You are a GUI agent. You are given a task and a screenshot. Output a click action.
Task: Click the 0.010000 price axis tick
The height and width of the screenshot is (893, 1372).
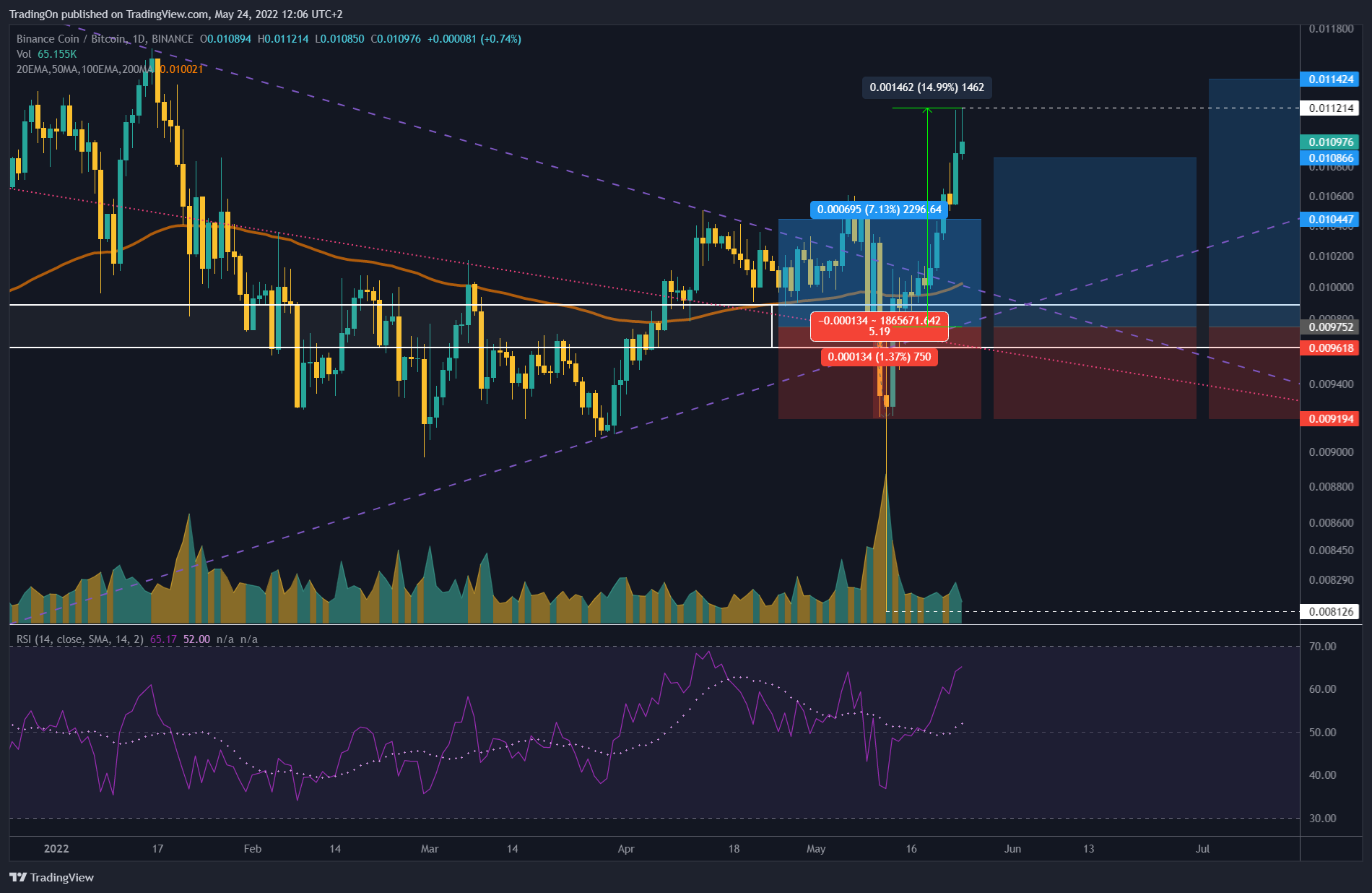click(x=1331, y=288)
